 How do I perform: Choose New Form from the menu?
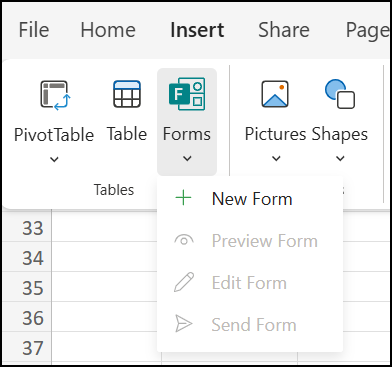coord(250,198)
